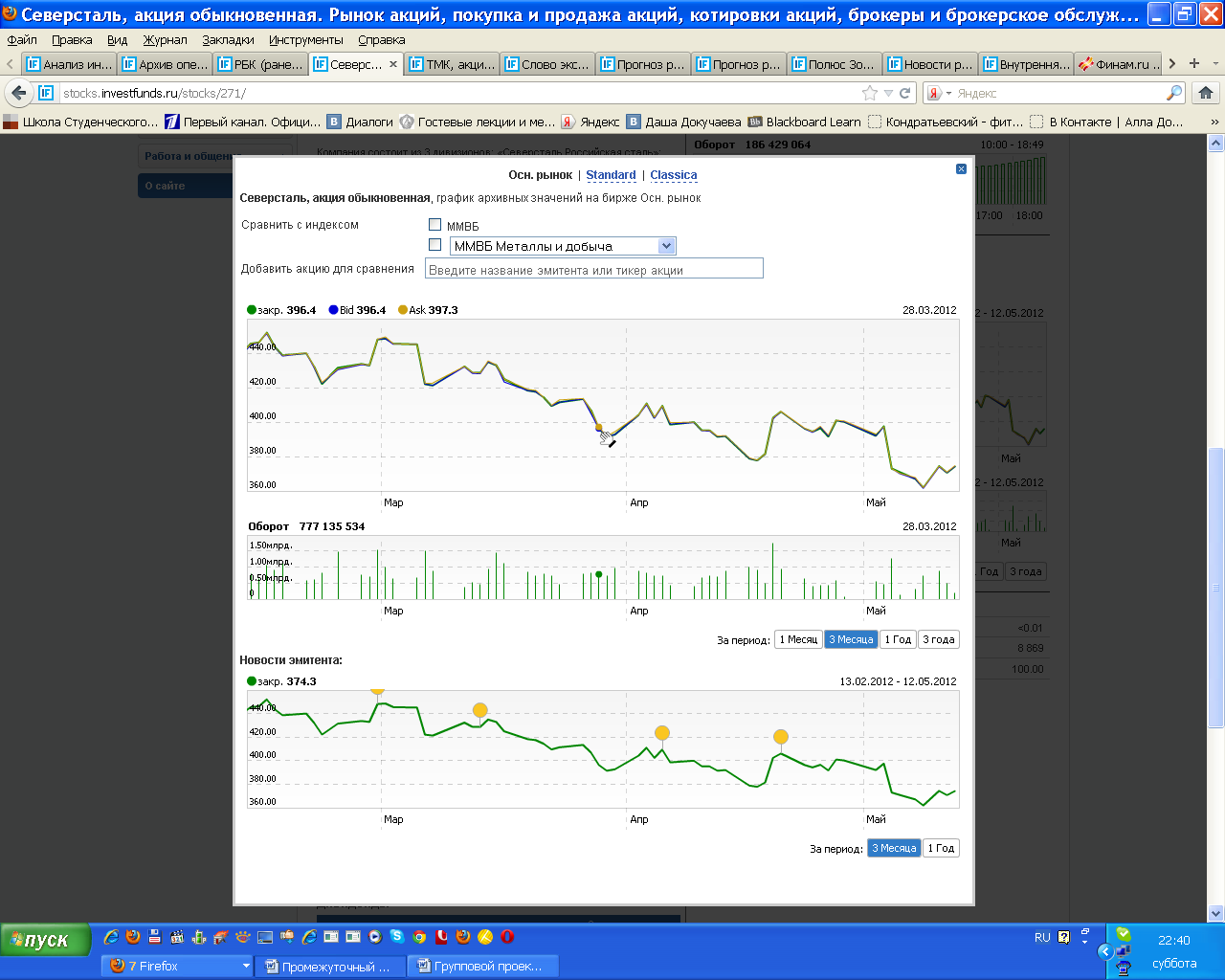The width and height of the screenshot is (1225, 980).
Task: Select 1 Год for the price chart
Action: [x=898, y=639]
